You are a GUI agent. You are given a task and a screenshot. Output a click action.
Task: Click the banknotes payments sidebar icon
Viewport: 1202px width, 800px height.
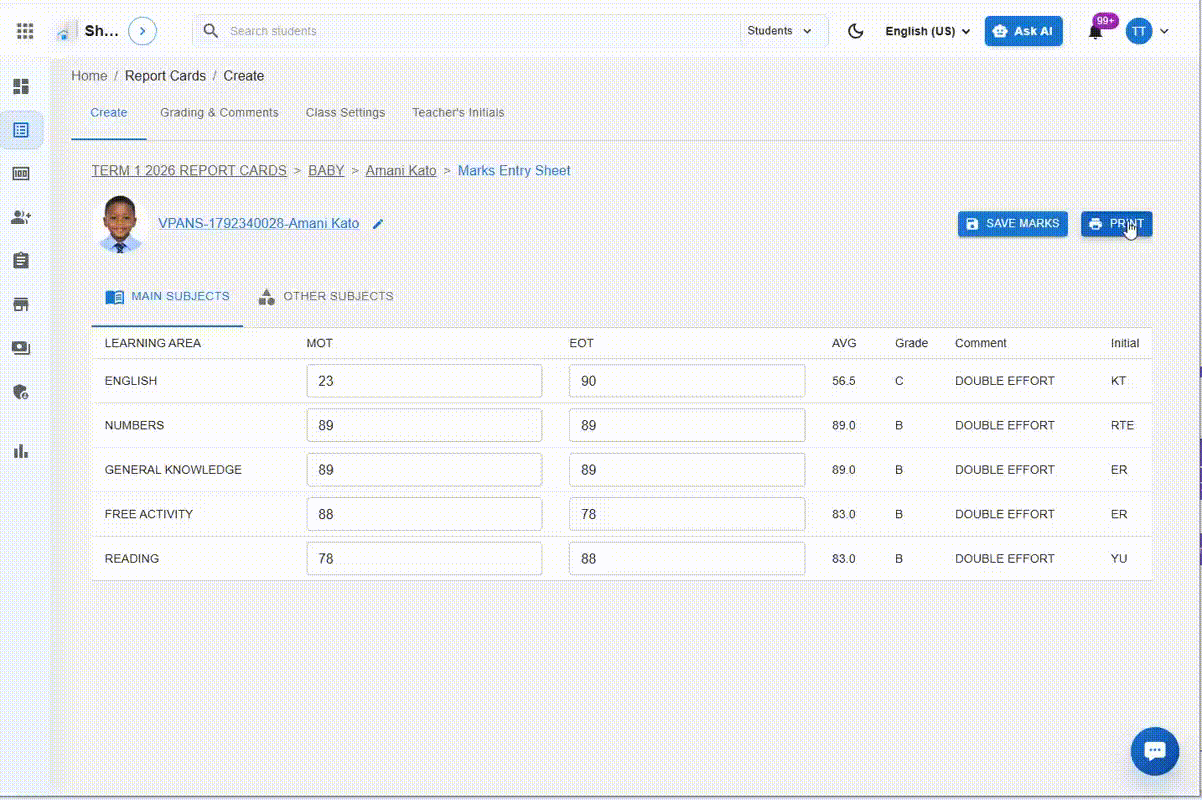[21, 348]
